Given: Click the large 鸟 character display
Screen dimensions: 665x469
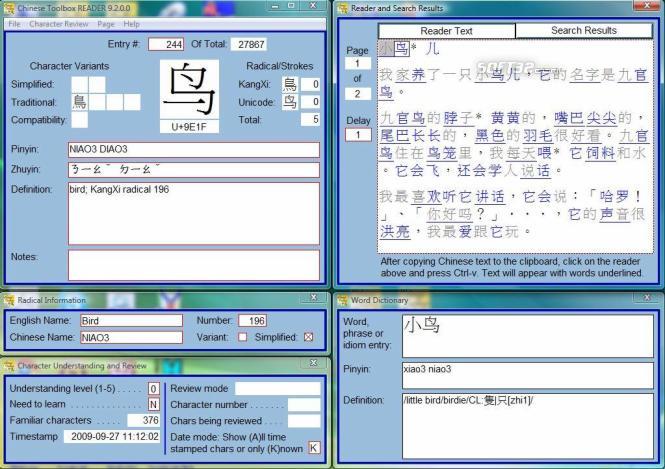Looking at the screenshot, I should (x=189, y=89).
